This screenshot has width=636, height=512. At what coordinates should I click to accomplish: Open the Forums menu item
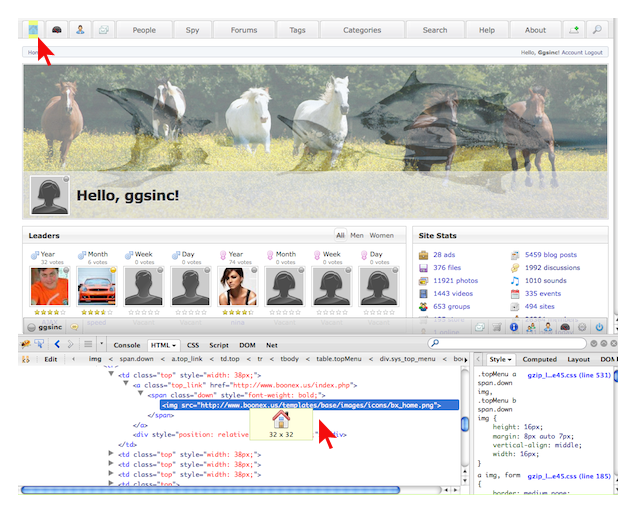[x=243, y=30]
